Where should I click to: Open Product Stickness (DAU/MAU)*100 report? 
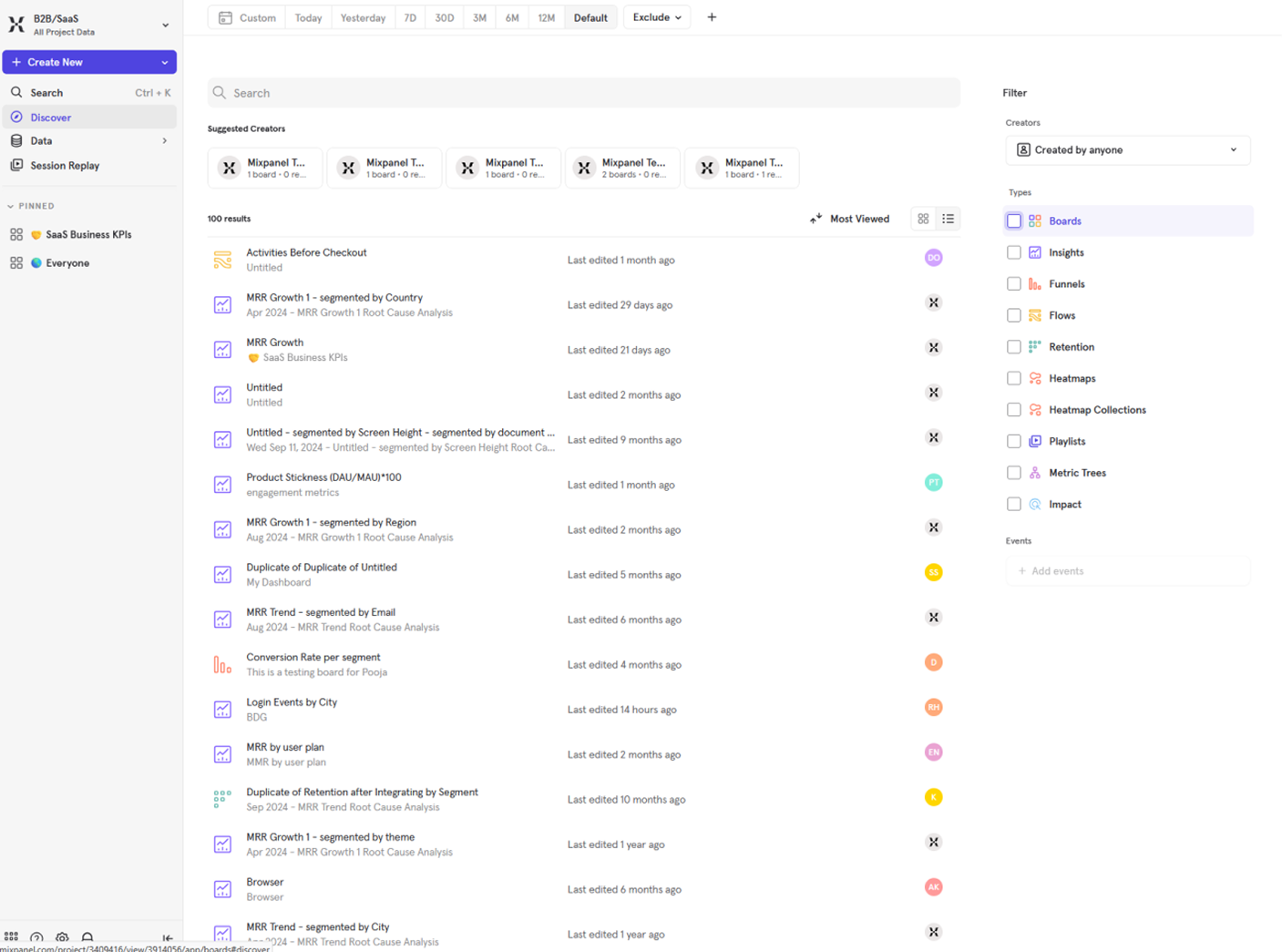323,477
